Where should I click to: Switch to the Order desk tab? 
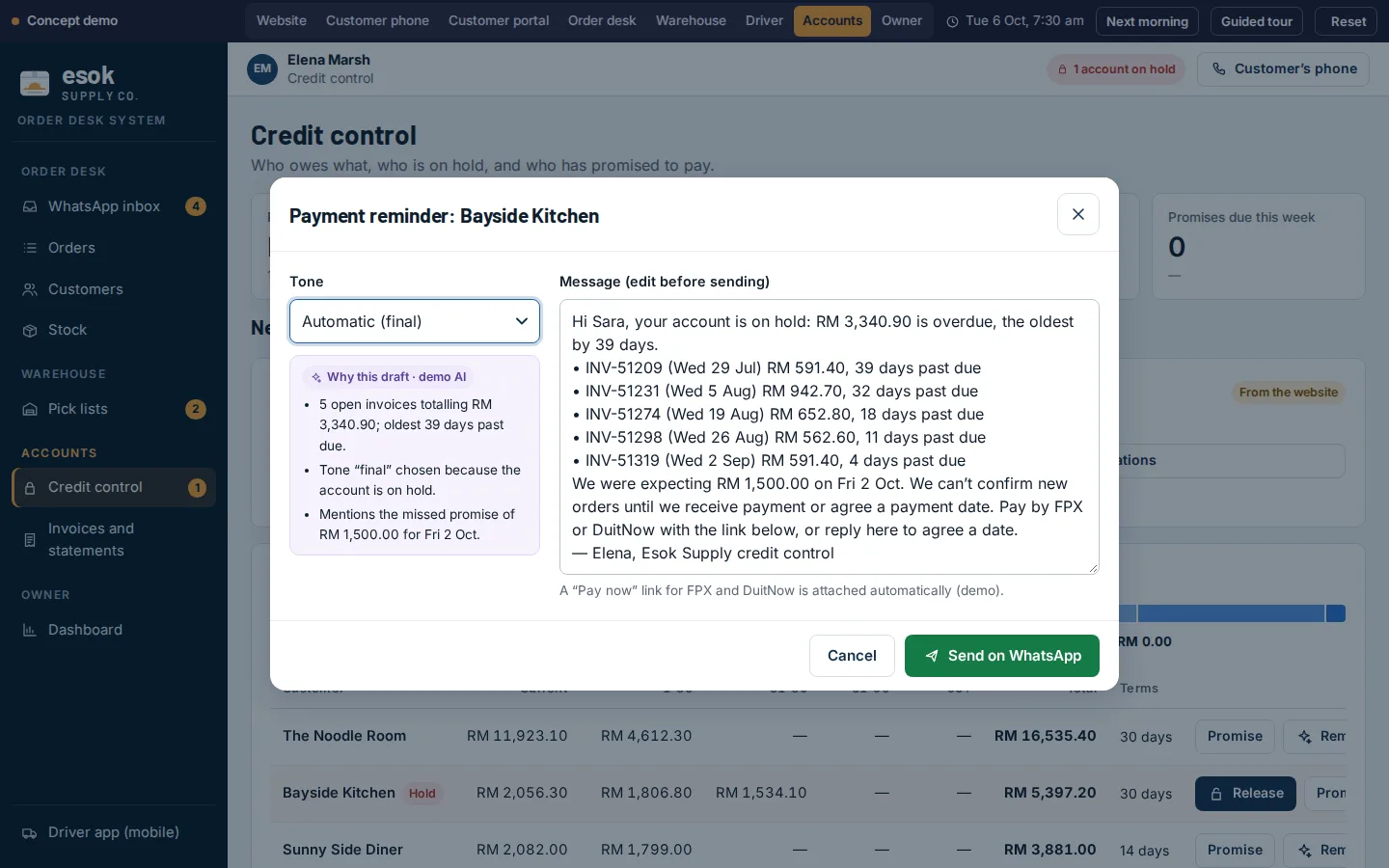[602, 20]
